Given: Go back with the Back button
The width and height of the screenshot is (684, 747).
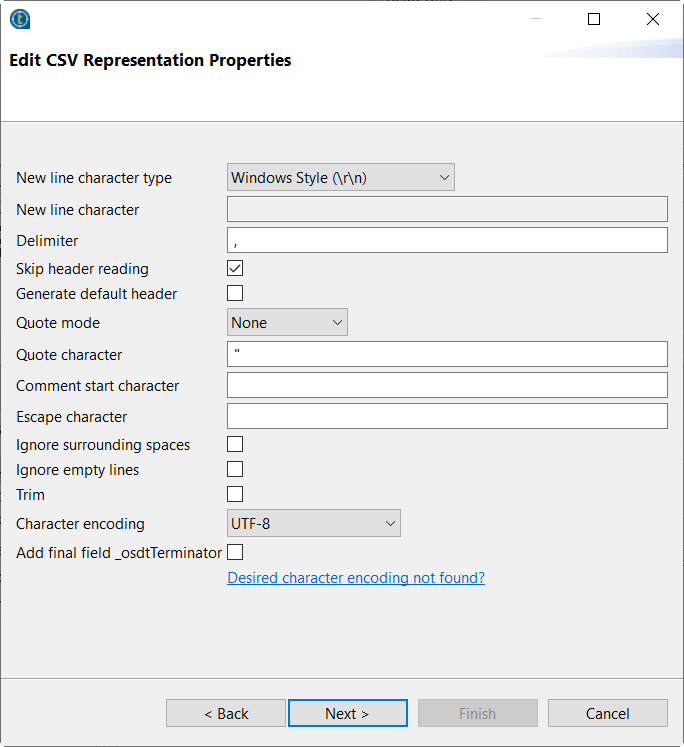Looking at the screenshot, I should coord(226,713).
